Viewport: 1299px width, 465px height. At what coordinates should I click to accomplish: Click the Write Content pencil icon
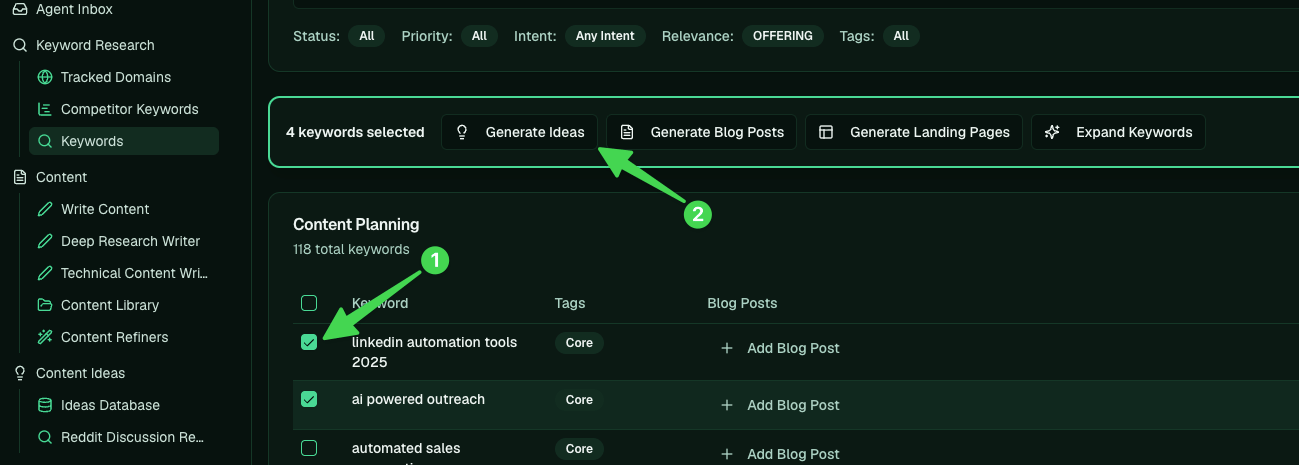click(44, 209)
